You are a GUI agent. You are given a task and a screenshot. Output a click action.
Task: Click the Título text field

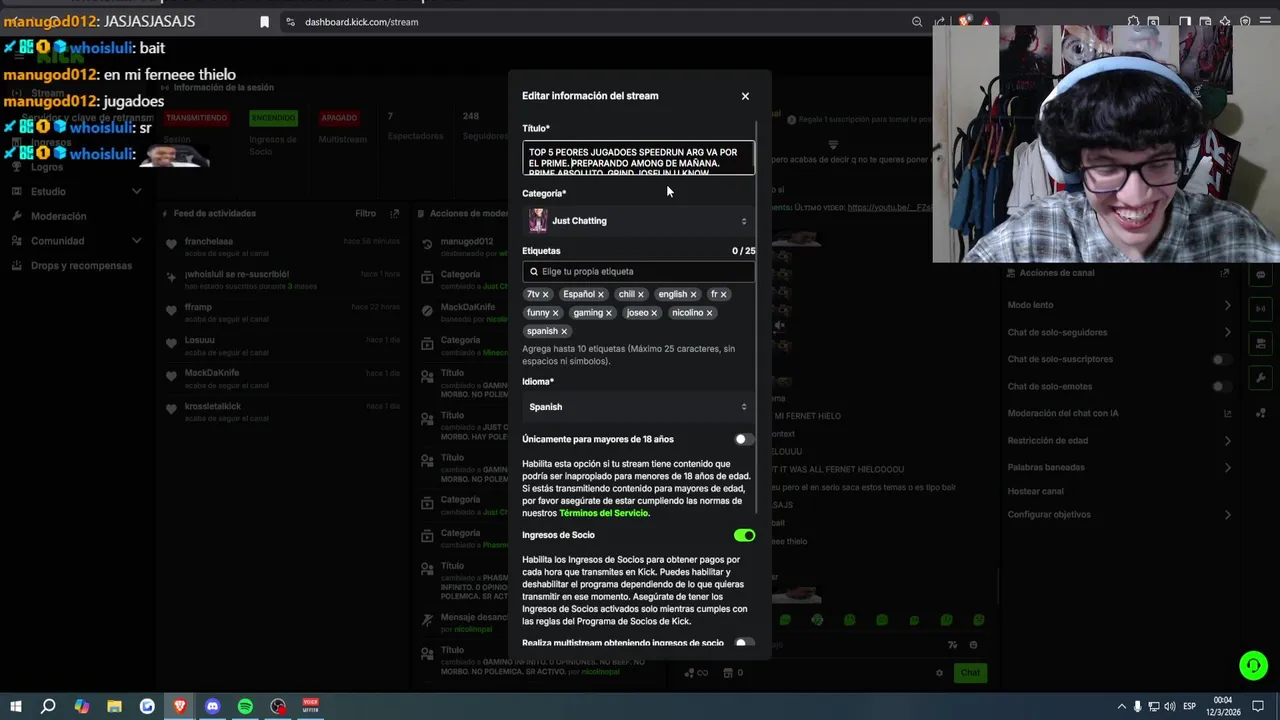click(x=638, y=158)
